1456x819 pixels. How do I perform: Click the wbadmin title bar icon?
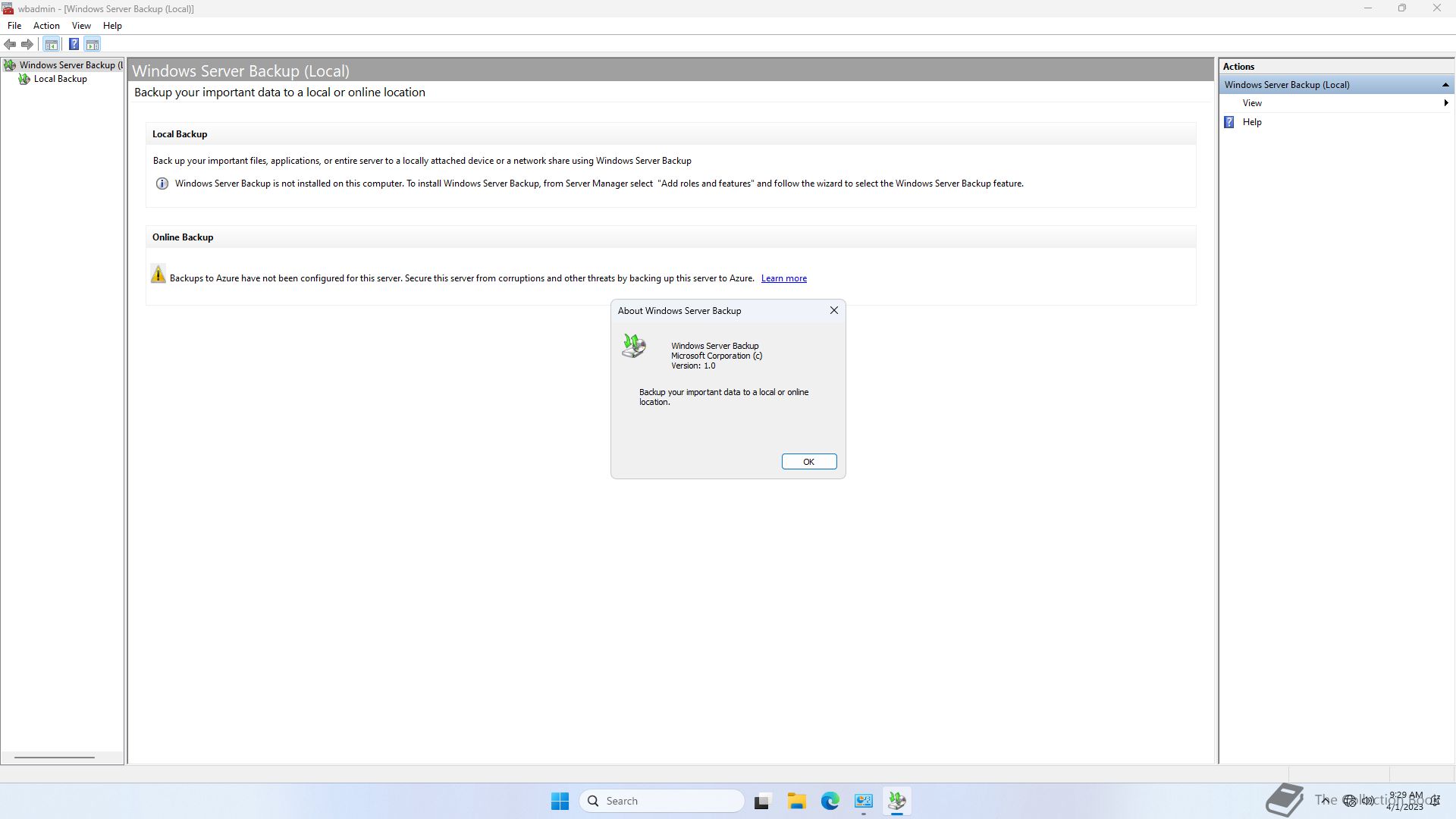coord(8,8)
